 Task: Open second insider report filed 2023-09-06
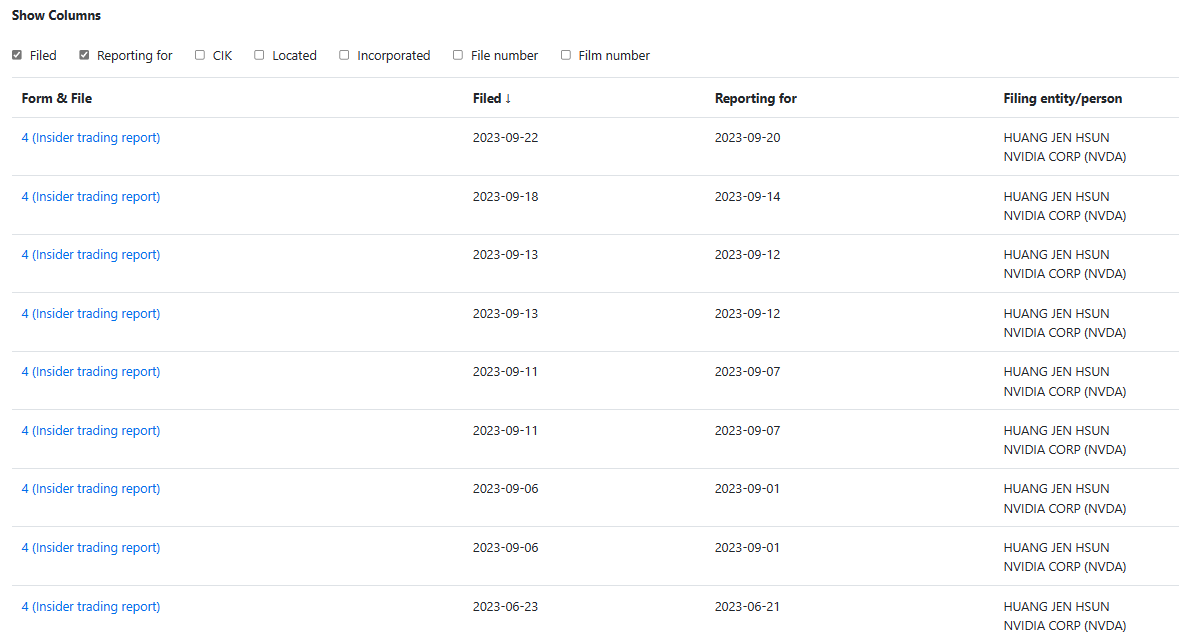pos(91,547)
